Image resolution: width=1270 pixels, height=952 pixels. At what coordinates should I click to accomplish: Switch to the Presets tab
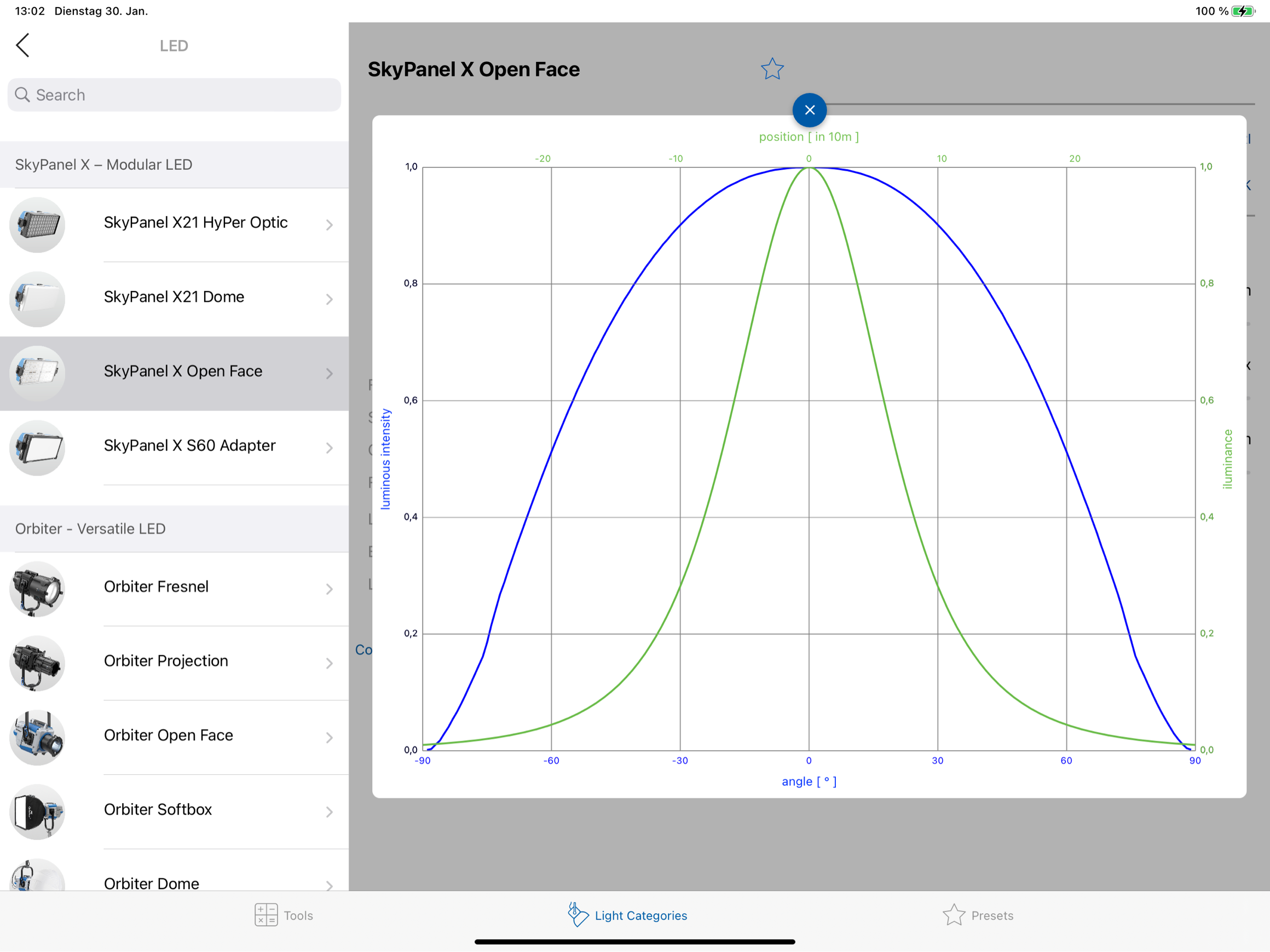click(x=978, y=915)
